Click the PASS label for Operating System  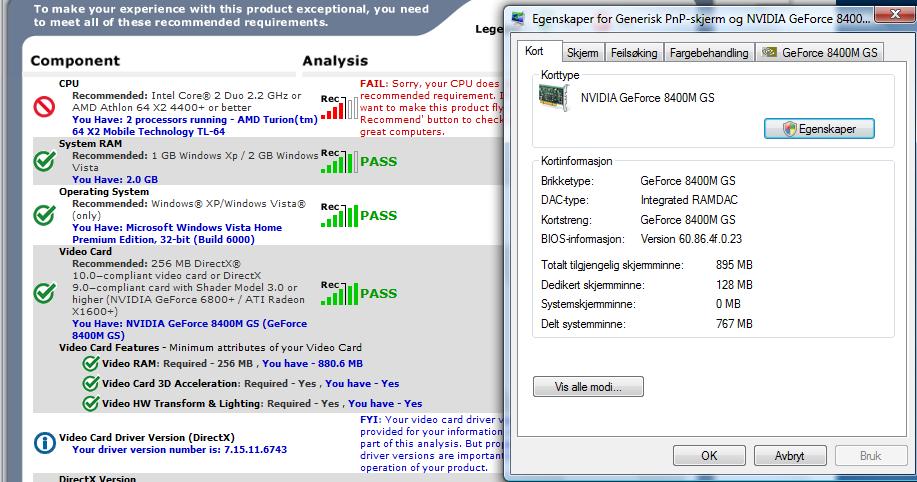point(378,215)
